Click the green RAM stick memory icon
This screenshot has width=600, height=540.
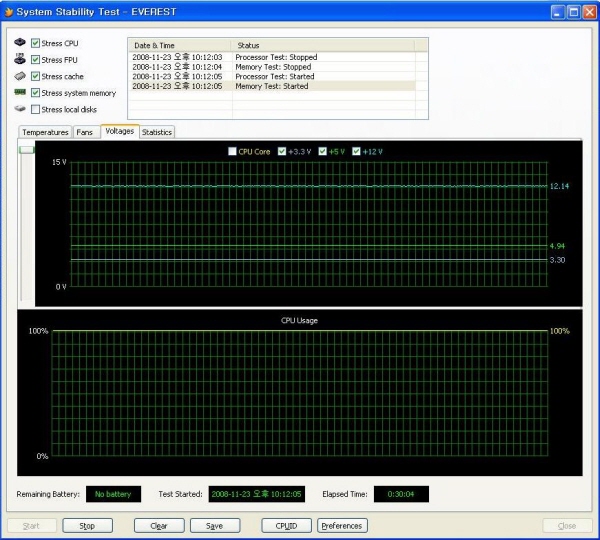point(20,92)
